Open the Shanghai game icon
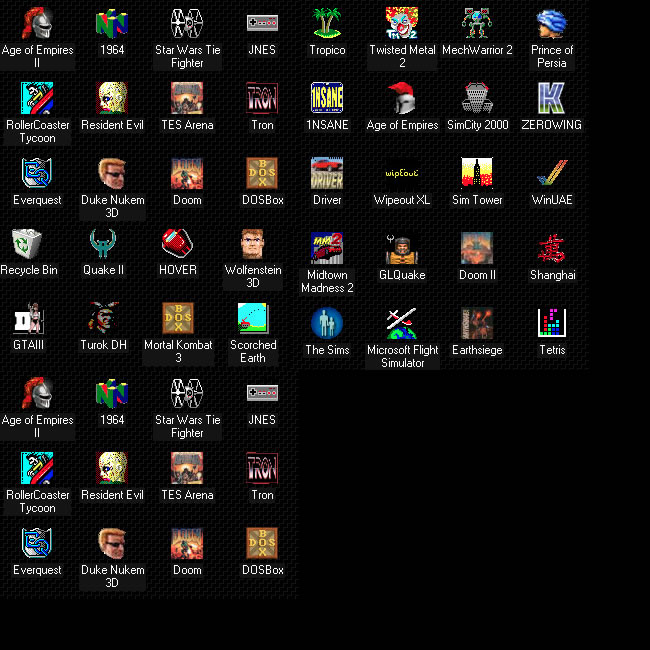The image size is (650, 650). (x=551, y=248)
